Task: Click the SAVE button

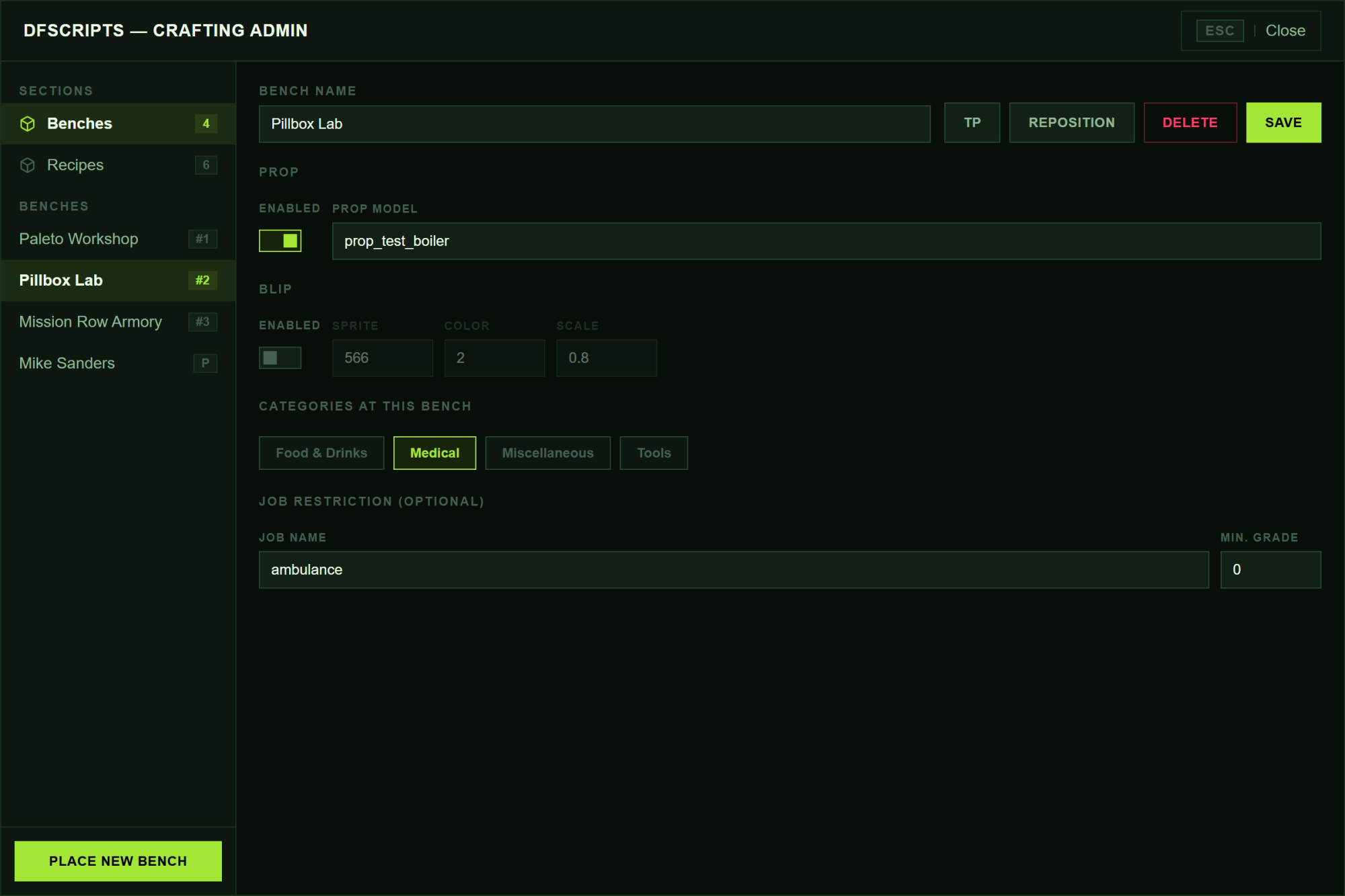Action: [x=1283, y=122]
